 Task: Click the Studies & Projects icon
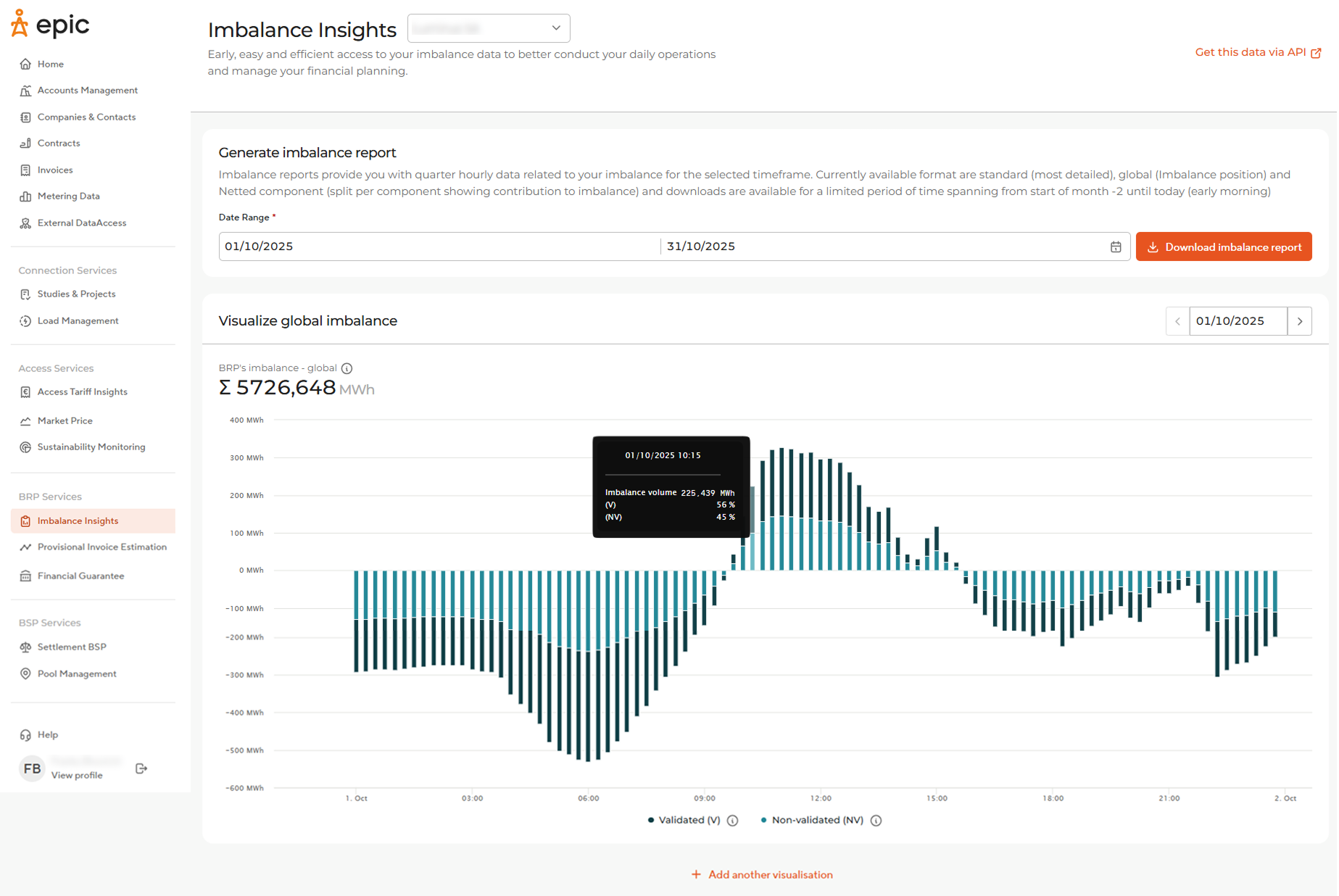pos(25,294)
